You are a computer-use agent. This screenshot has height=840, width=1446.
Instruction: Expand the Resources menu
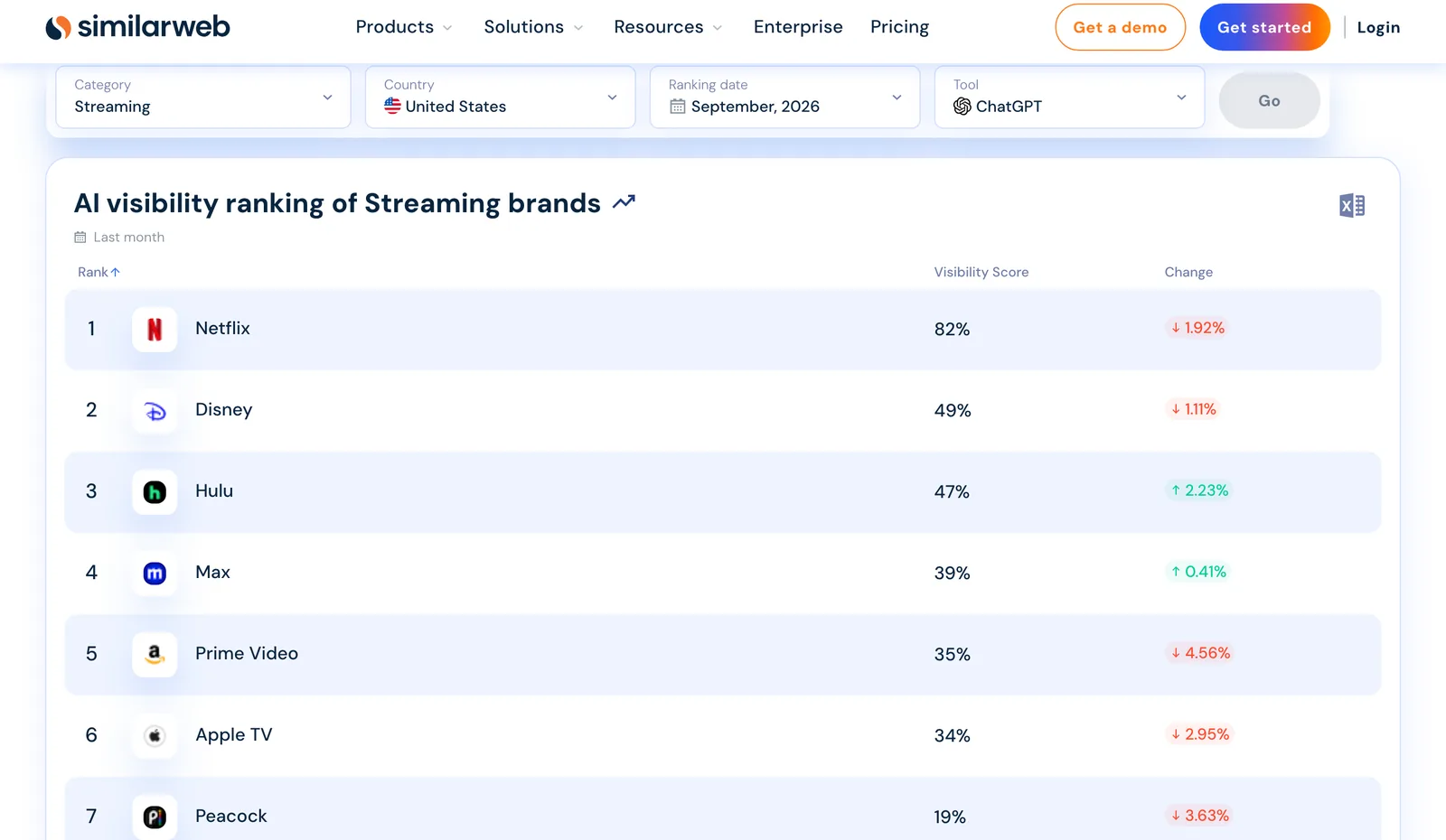668,27
